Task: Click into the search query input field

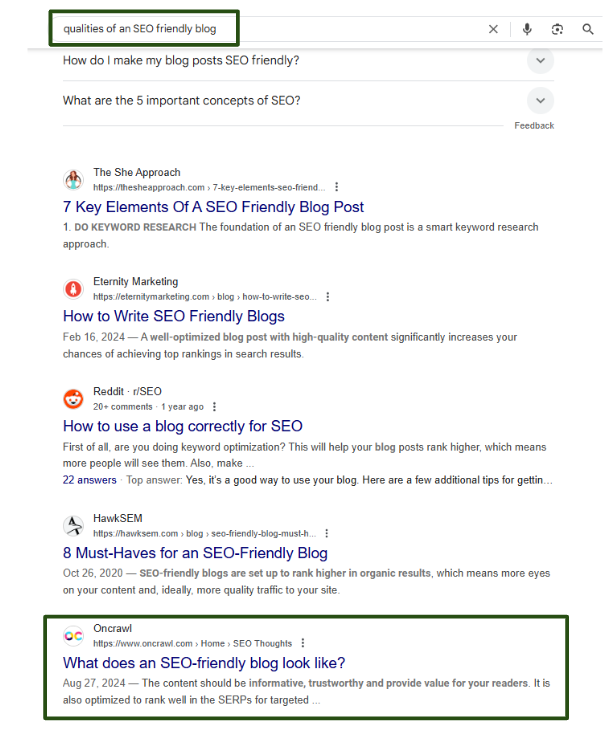Action: pos(268,29)
